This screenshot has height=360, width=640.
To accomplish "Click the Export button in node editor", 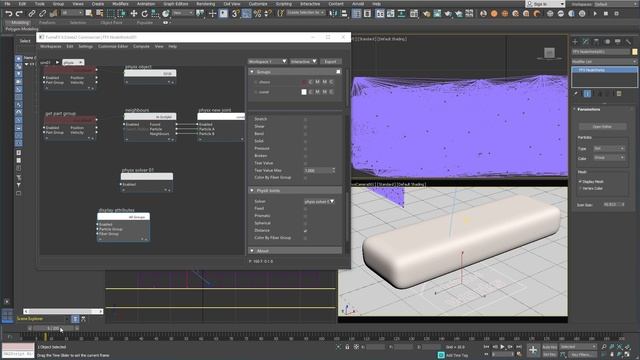I will point(330,62).
